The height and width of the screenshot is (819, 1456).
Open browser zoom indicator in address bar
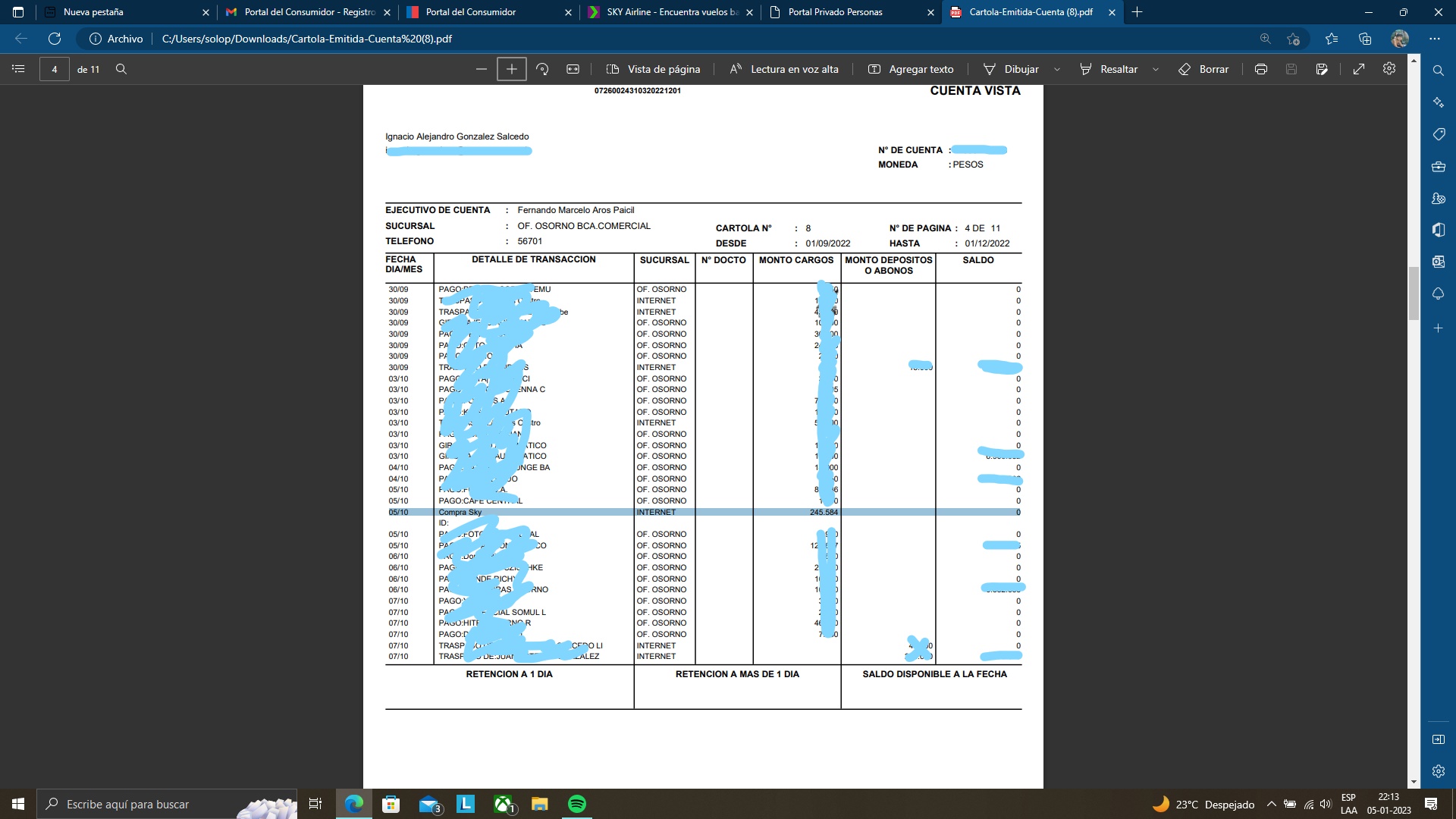coord(1265,39)
